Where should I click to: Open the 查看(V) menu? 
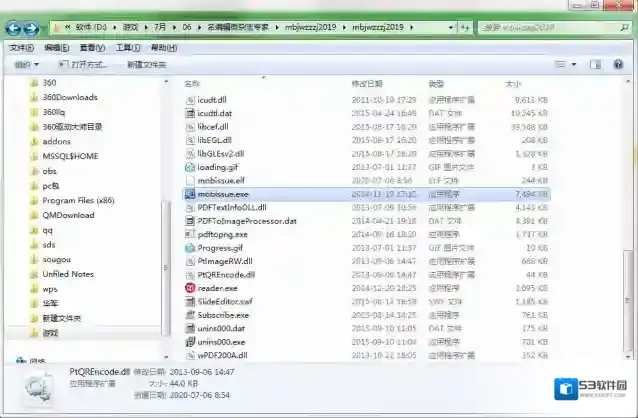(x=92, y=48)
